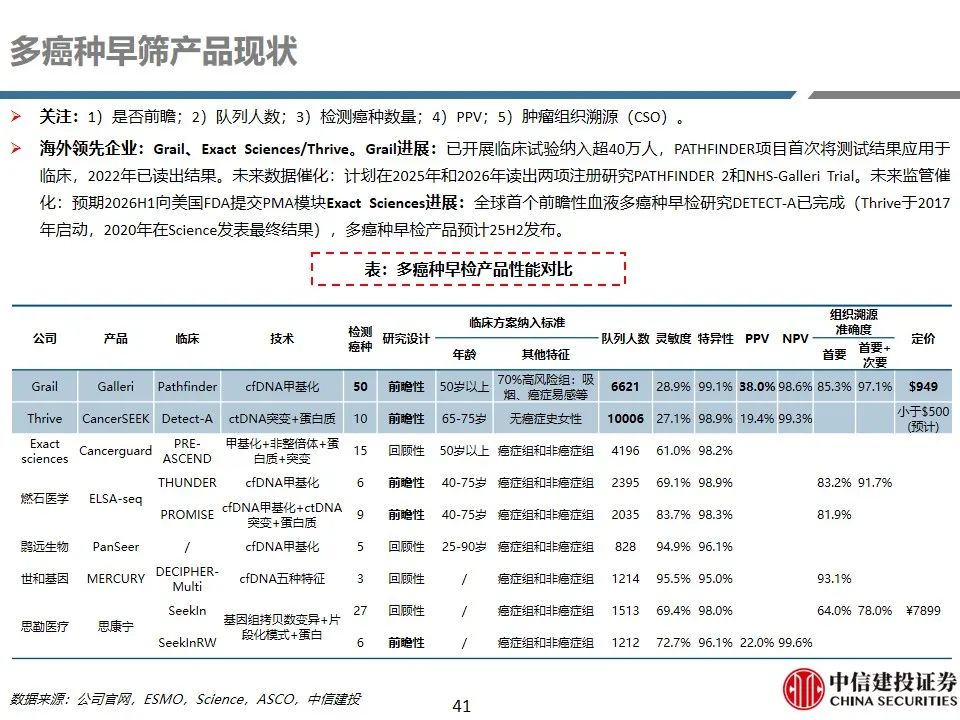Screen dimensions: 960x720
Task: Select the Exact sciences company cell
Action: [x=45, y=451]
